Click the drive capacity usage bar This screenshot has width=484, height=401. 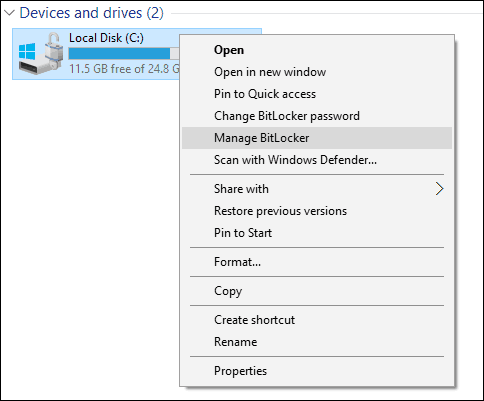pyautogui.click(x=124, y=53)
